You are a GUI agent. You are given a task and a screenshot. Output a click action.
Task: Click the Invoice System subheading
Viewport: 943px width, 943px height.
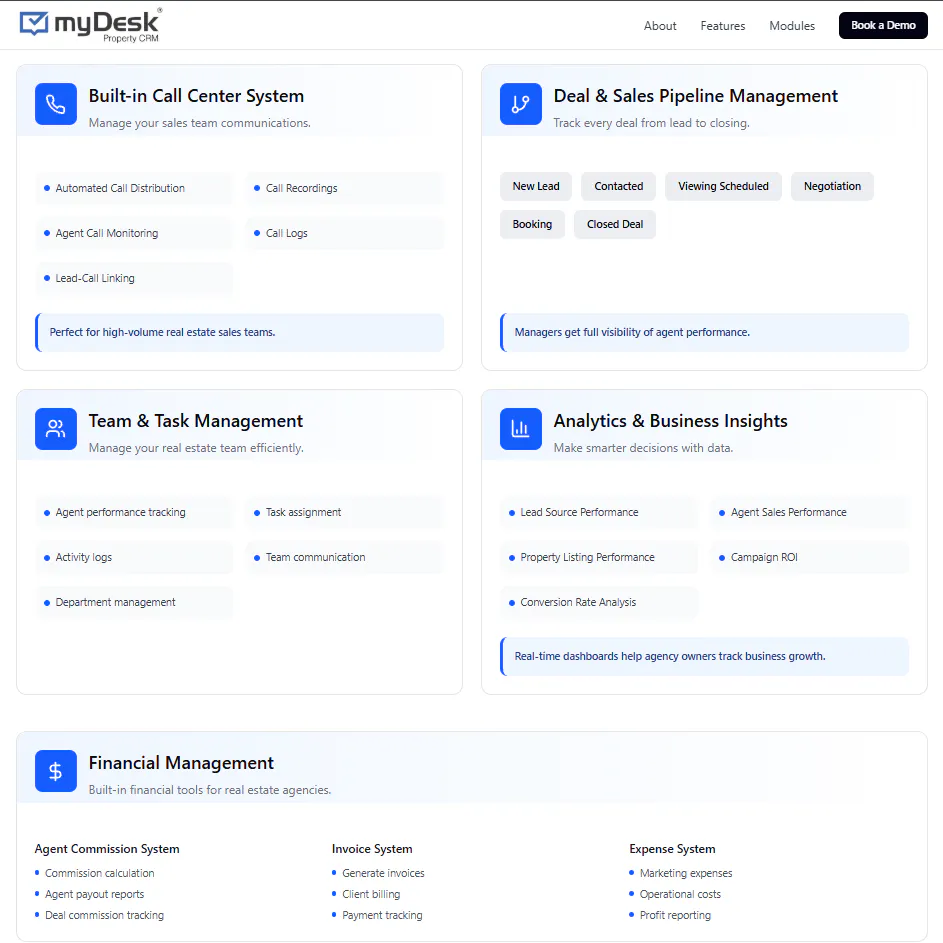[372, 849]
